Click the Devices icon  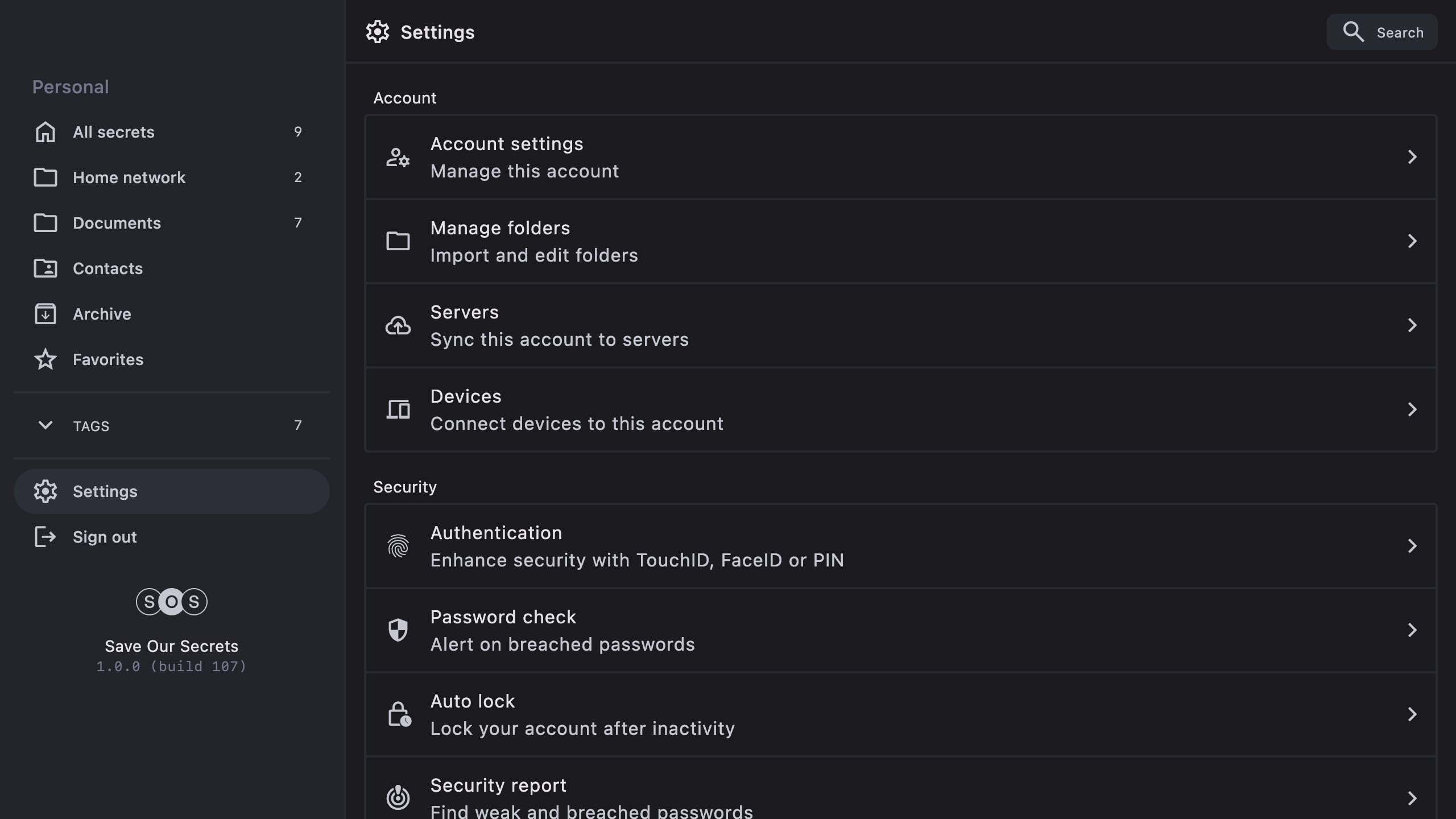(x=398, y=409)
